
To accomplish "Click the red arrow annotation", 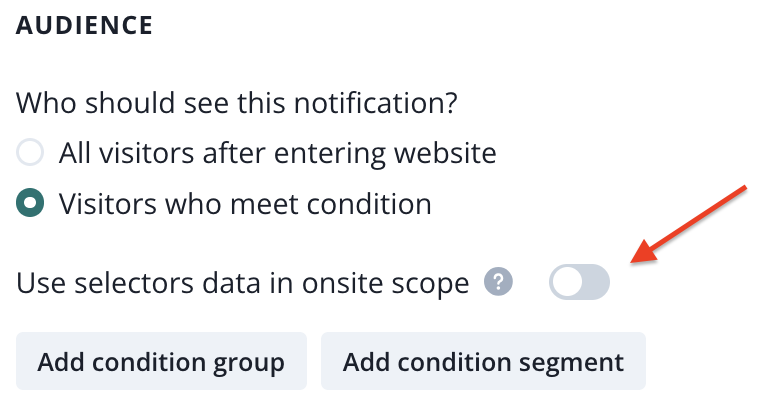I will click(x=690, y=225).
